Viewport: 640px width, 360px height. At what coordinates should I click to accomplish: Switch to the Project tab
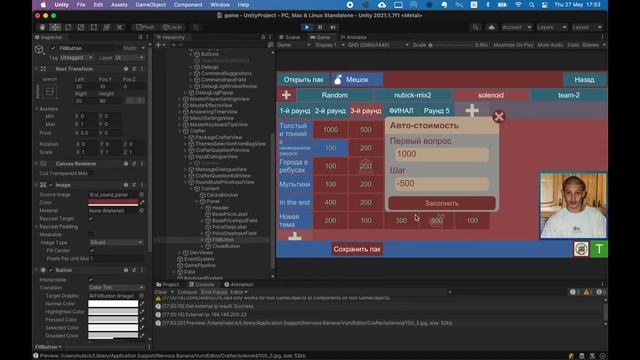click(168, 284)
